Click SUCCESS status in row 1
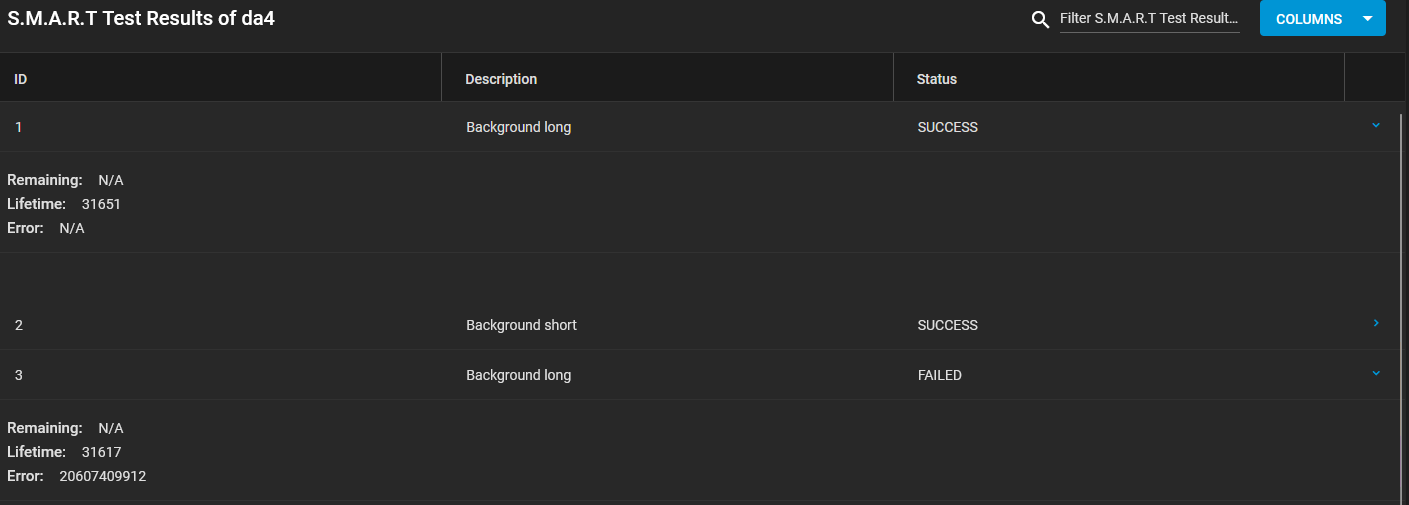 (x=948, y=127)
